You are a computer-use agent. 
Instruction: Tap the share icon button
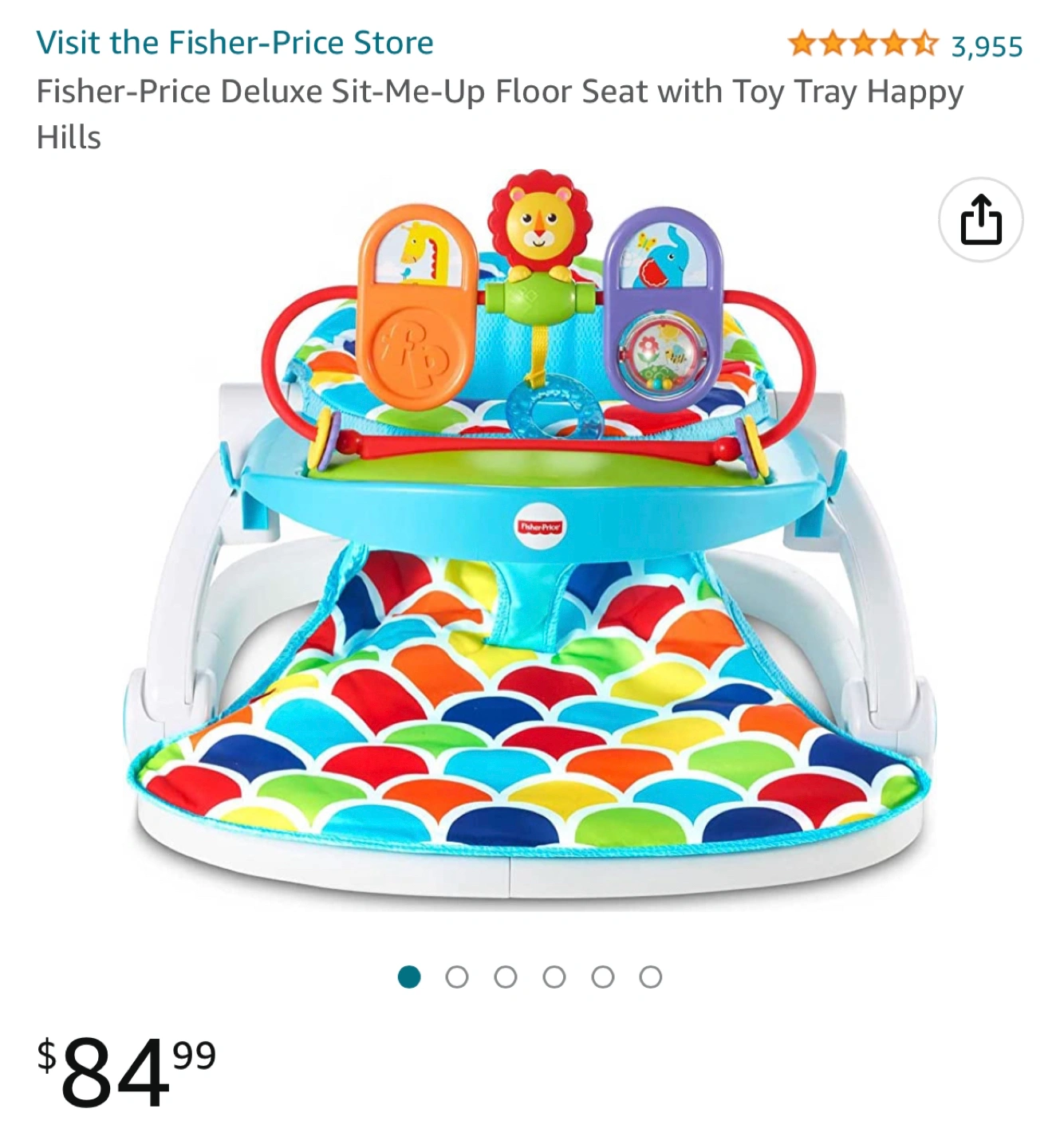click(980, 220)
